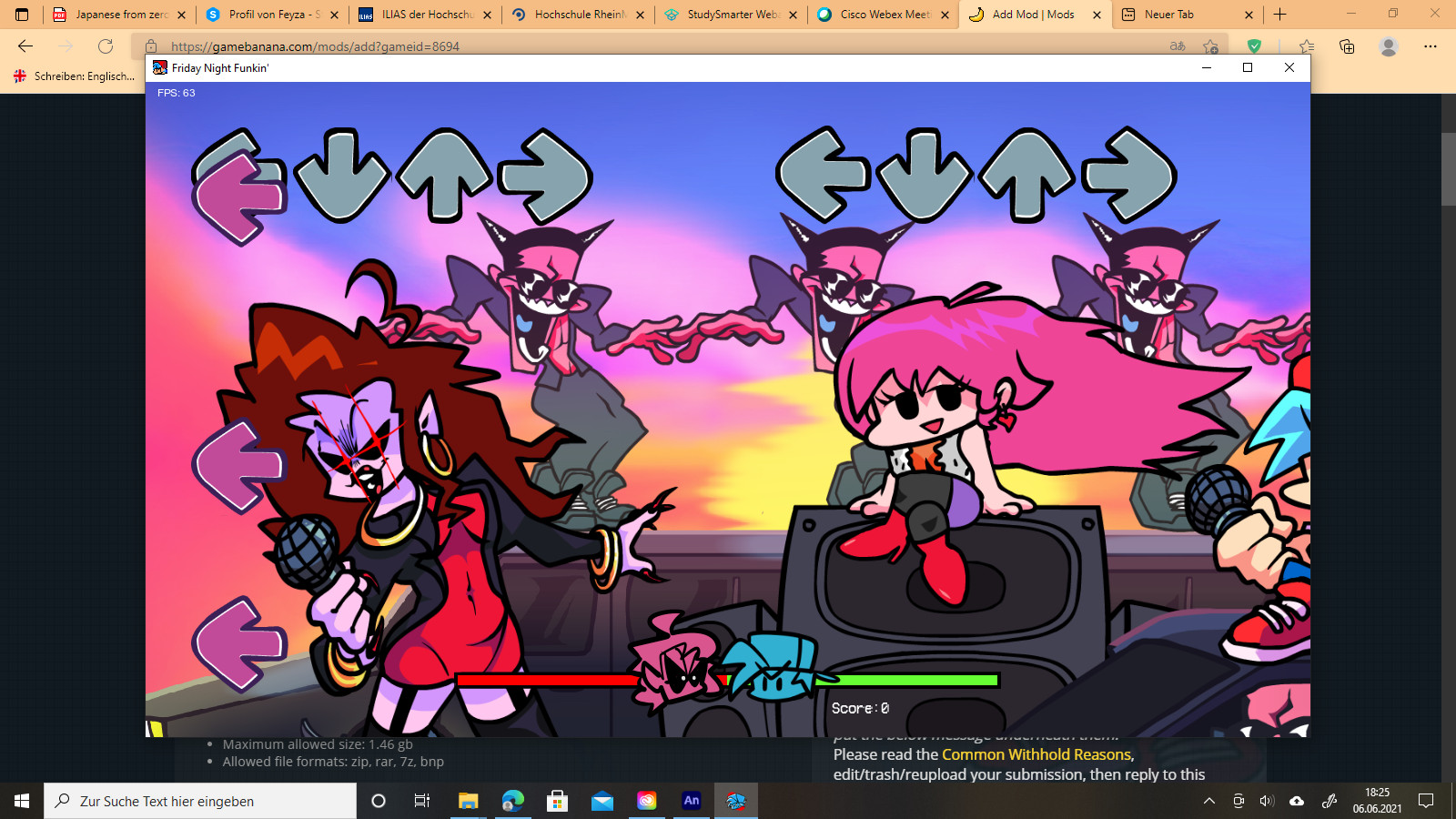Click the green shield extension icon
Viewport: 1456px width, 819px height.
coord(1254,46)
